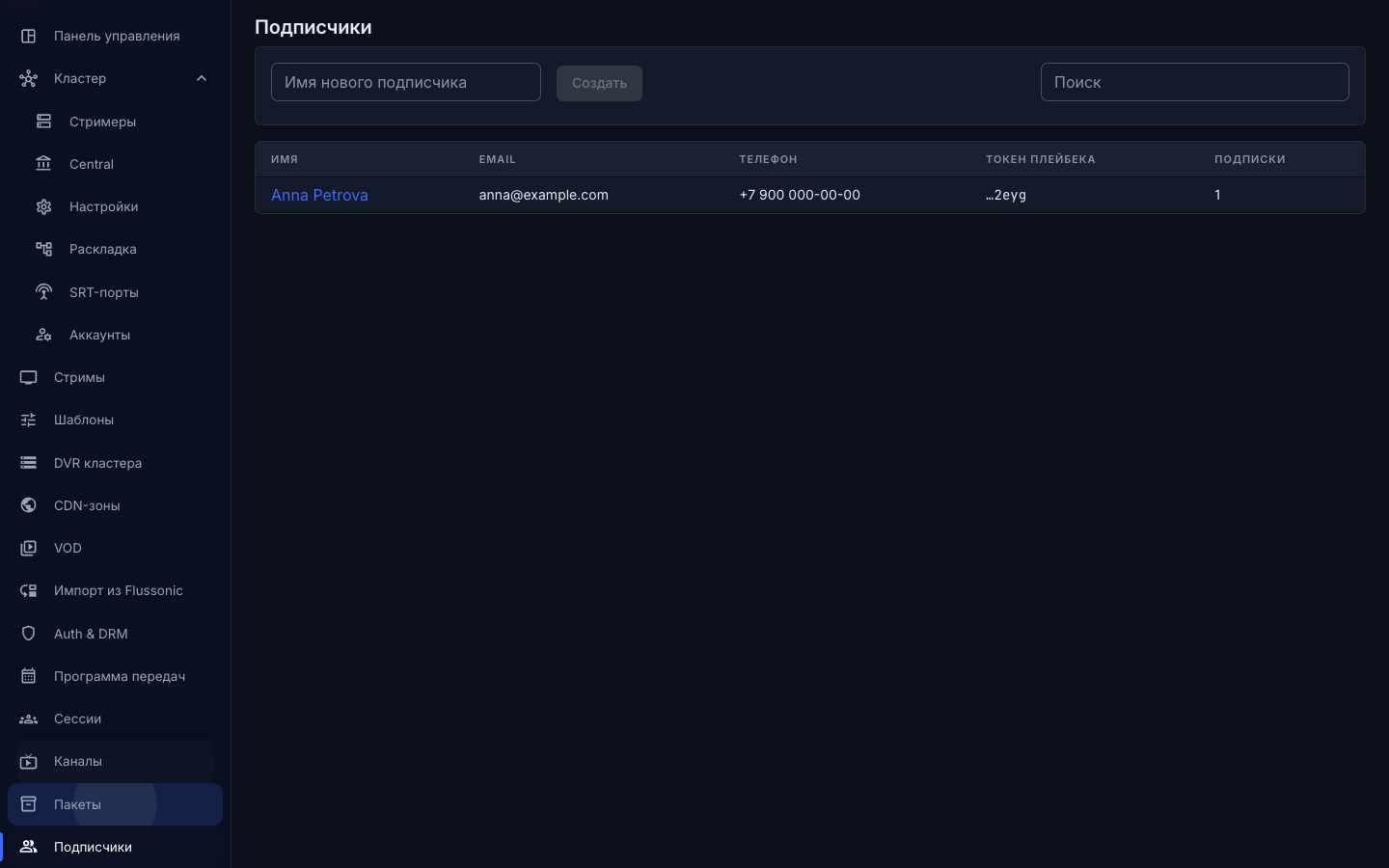Screen dimensions: 1389x868
Task: Click the calendar icon beside Программа передач
Action: click(29, 676)
